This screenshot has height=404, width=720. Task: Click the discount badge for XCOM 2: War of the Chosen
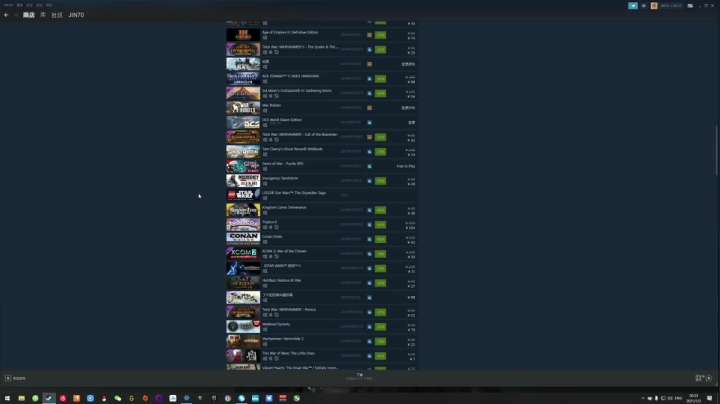(380, 254)
